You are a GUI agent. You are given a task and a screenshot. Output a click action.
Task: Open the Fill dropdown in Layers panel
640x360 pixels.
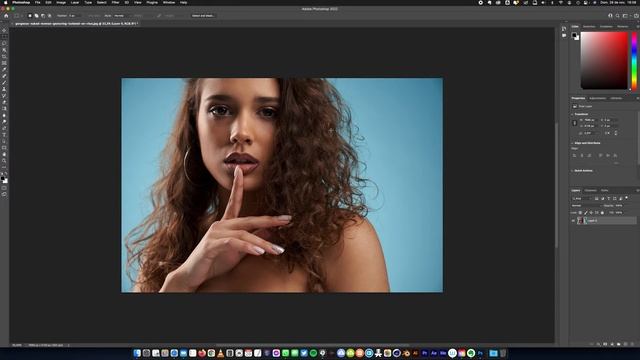coord(620,213)
